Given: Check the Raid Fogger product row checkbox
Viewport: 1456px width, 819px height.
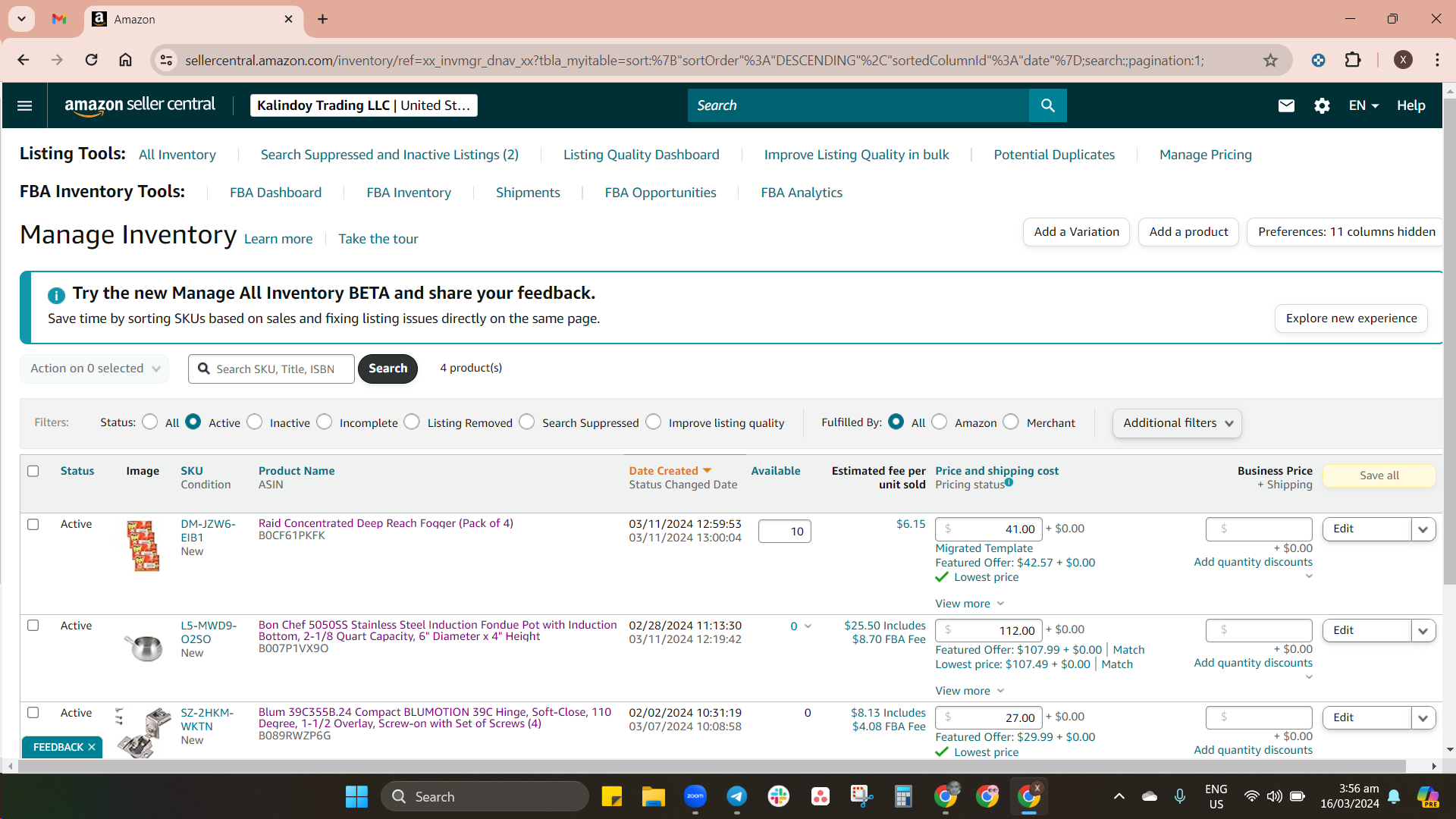Looking at the screenshot, I should point(33,524).
